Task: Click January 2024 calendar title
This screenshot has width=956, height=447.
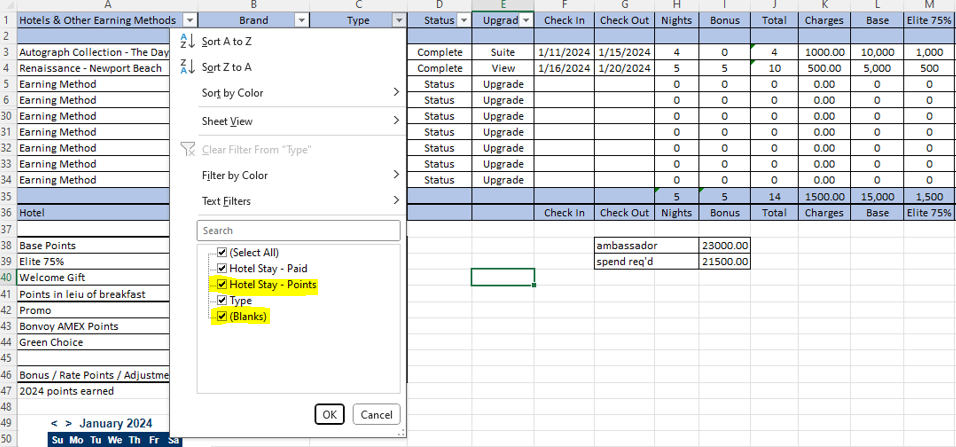Action: click(116, 423)
